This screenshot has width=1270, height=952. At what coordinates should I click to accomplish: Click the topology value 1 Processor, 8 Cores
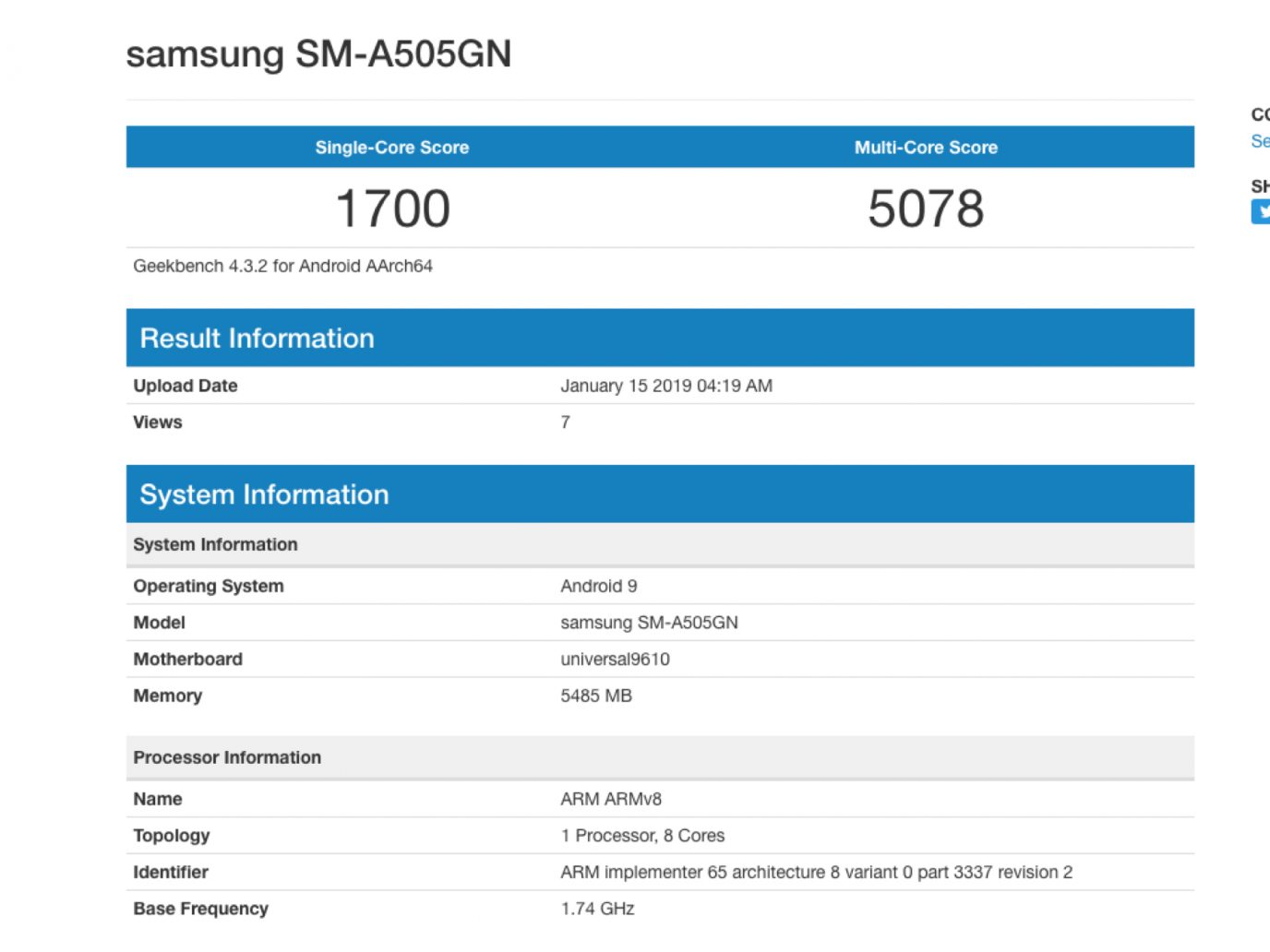pos(642,836)
